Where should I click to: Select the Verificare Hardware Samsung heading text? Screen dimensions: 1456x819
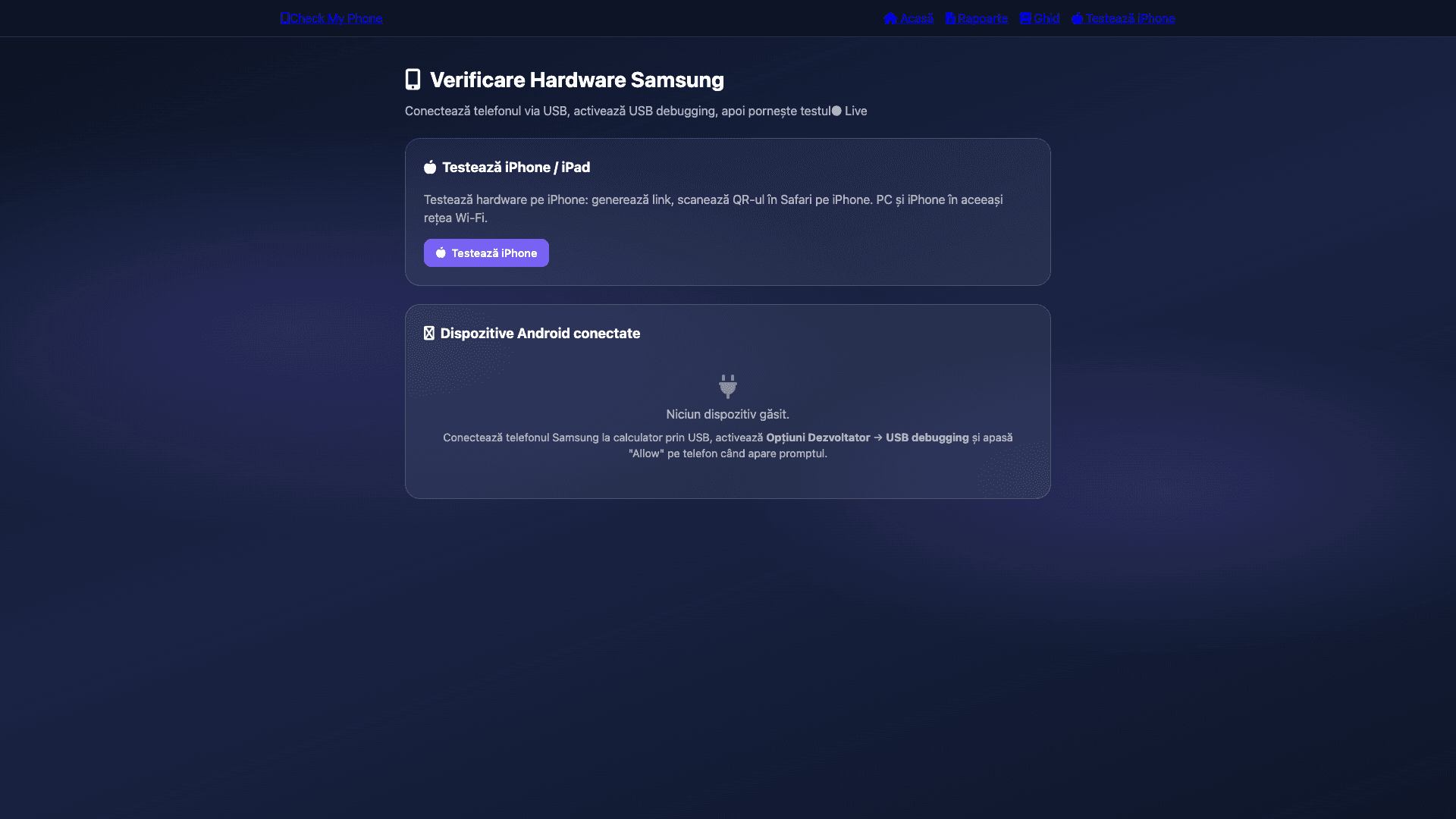tap(577, 80)
